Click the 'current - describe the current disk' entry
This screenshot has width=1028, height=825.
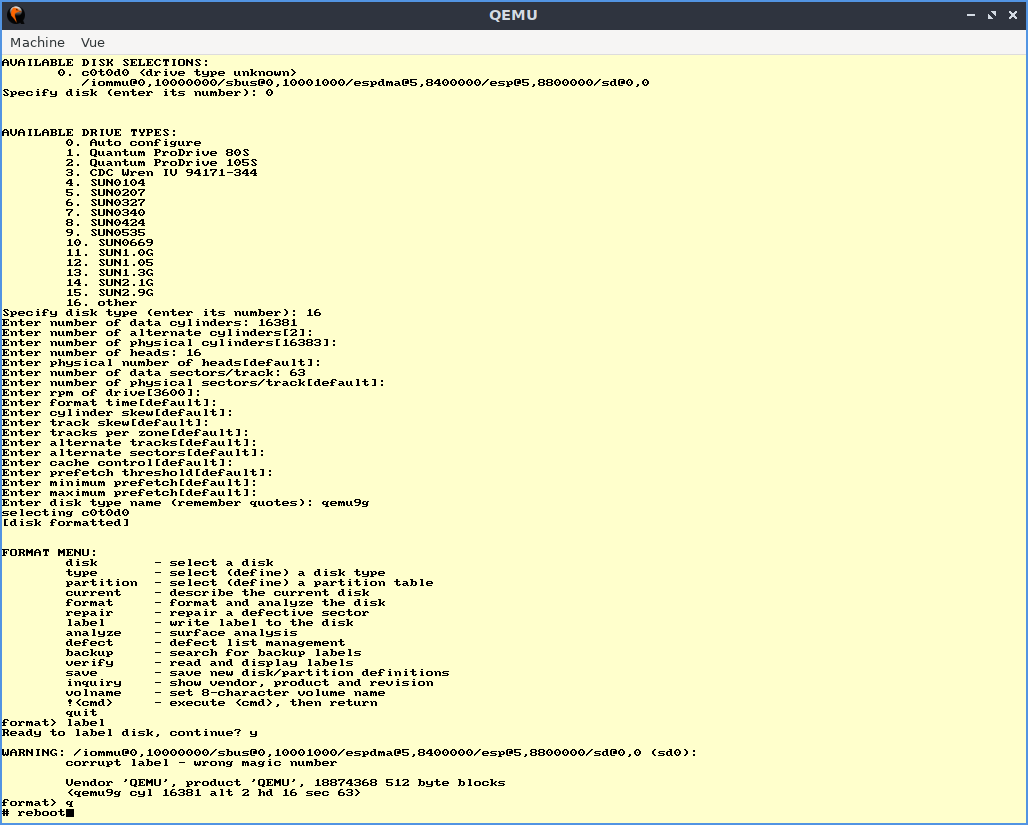[218, 593]
